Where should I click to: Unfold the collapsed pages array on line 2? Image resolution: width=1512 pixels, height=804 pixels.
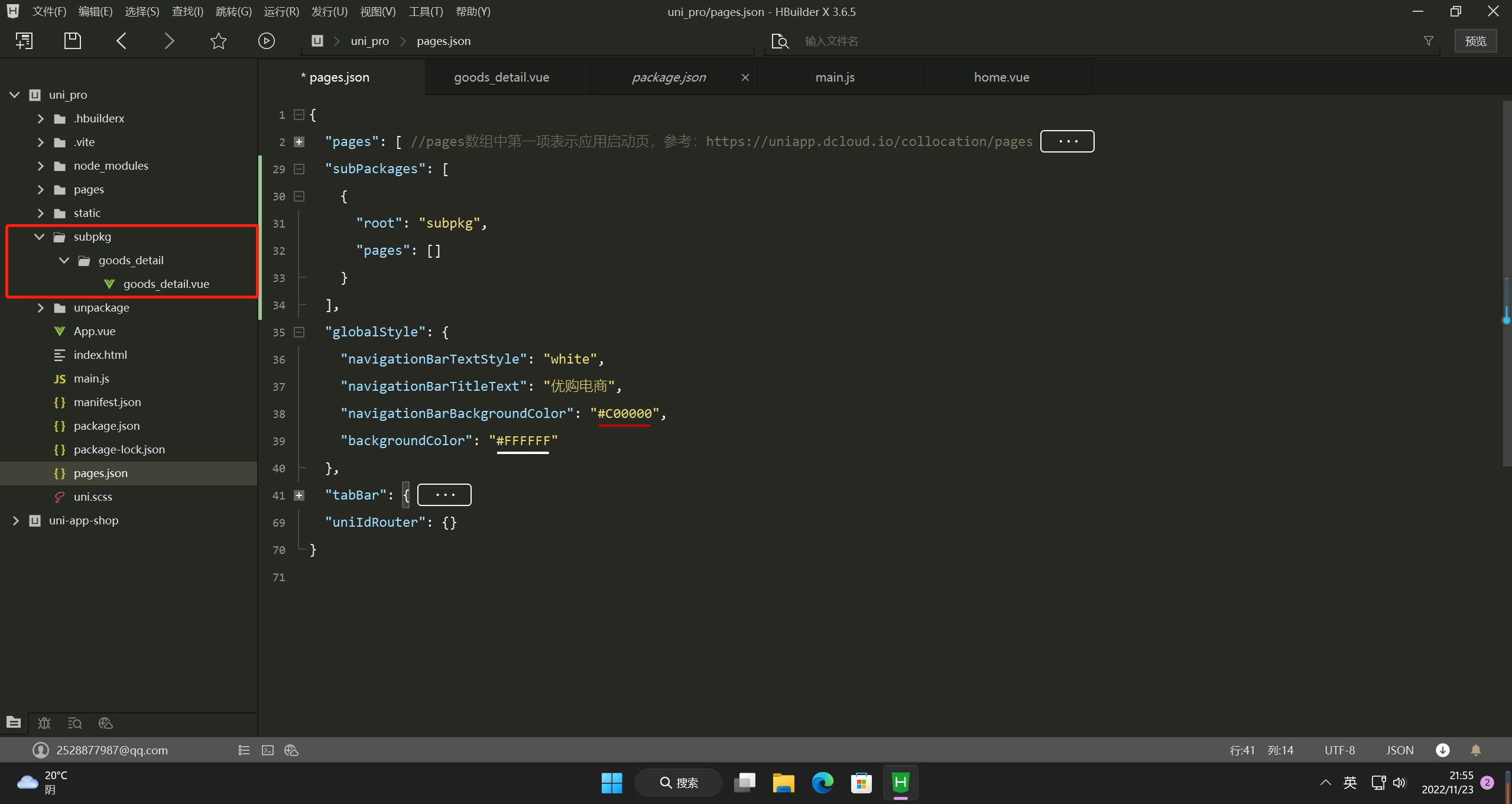coord(299,142)
